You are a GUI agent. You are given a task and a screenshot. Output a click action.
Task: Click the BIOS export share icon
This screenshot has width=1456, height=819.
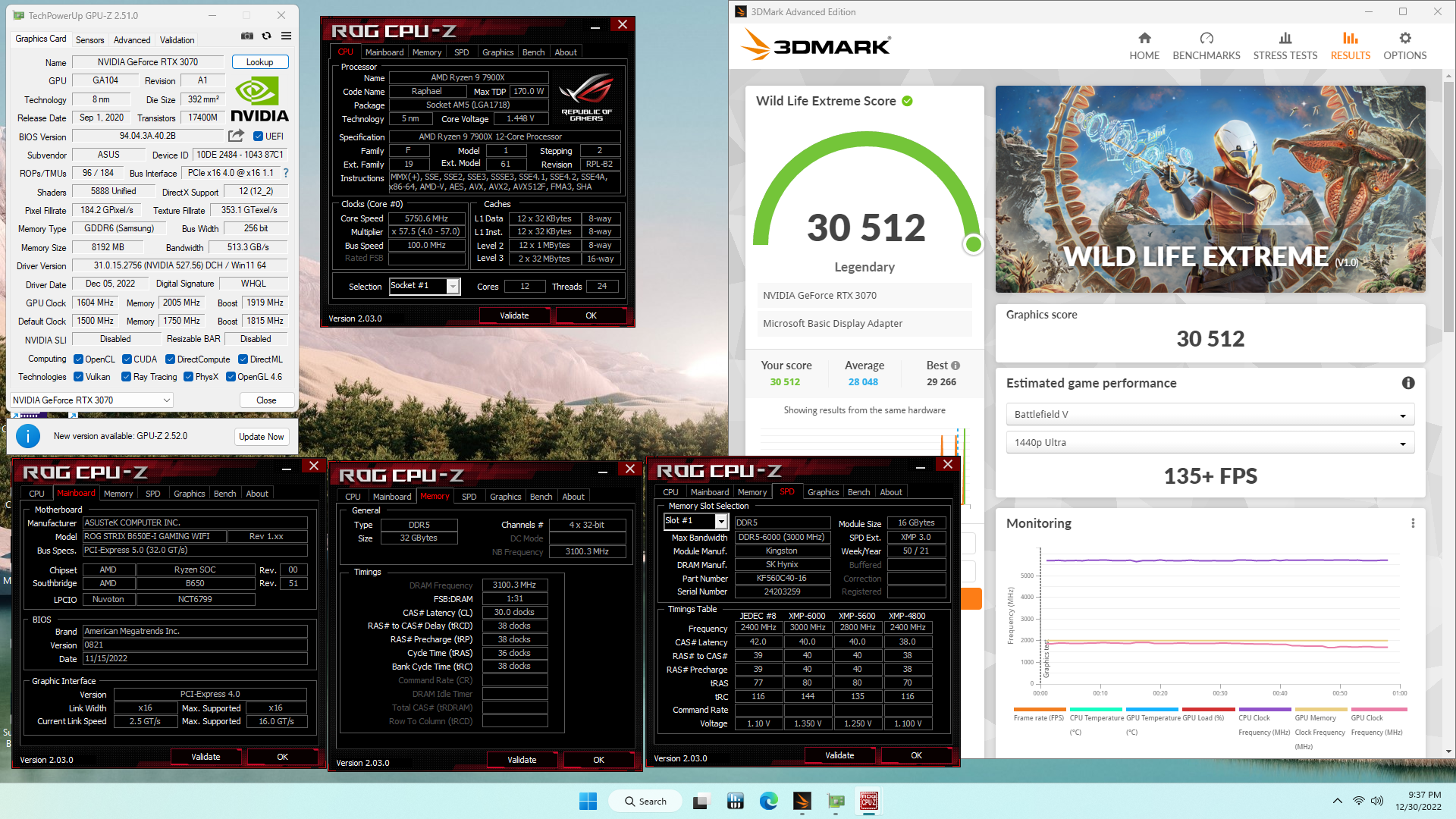237,136
